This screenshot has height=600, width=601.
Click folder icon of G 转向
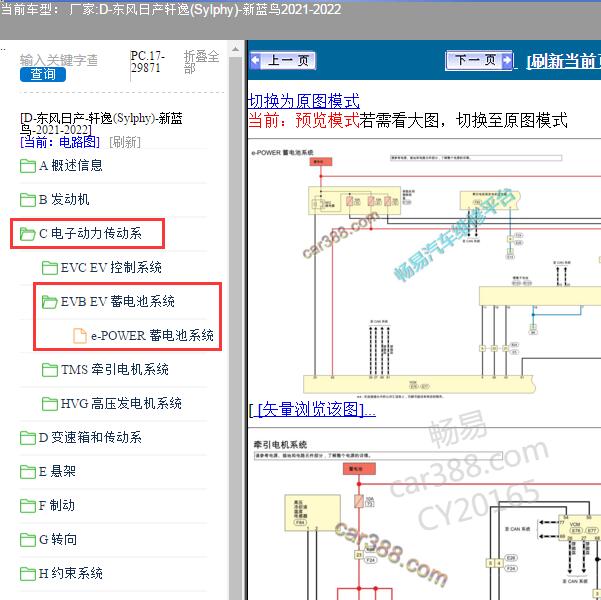pos(28,540)
